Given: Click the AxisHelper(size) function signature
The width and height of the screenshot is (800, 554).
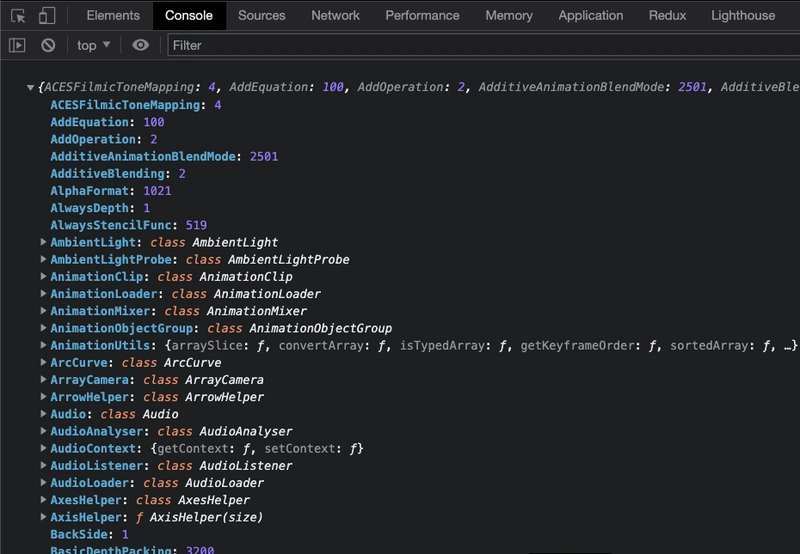Looking at the screenshot, I should pyautogui.click(x=206, y=517).
